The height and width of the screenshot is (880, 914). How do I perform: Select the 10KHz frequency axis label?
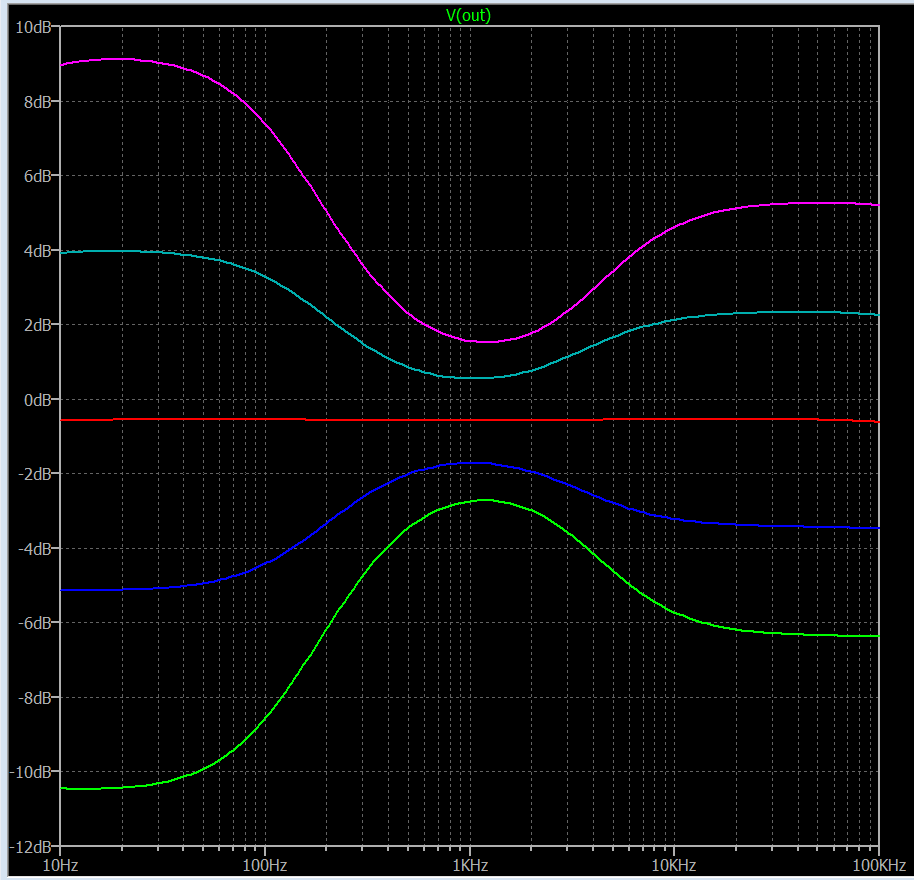(x=674, y=864)
